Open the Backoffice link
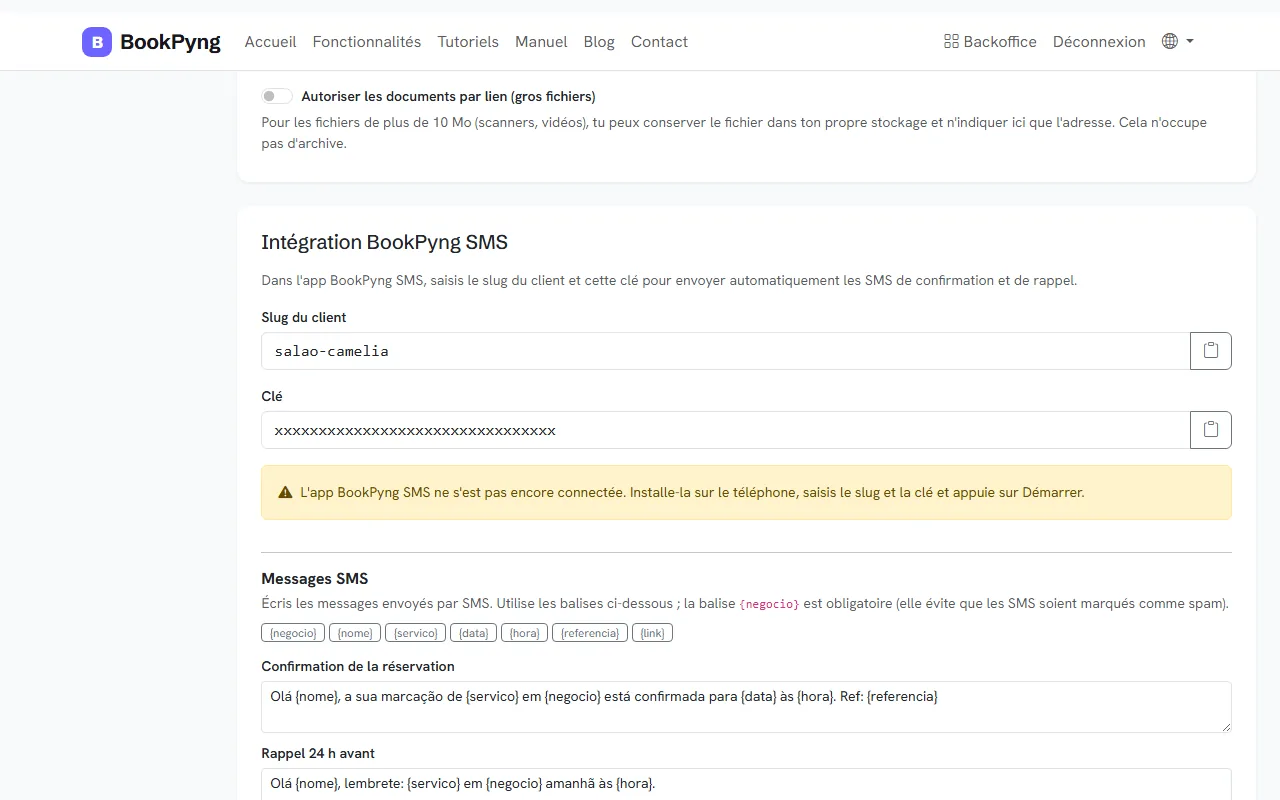 pyautogui.click(x=990, y=42)
